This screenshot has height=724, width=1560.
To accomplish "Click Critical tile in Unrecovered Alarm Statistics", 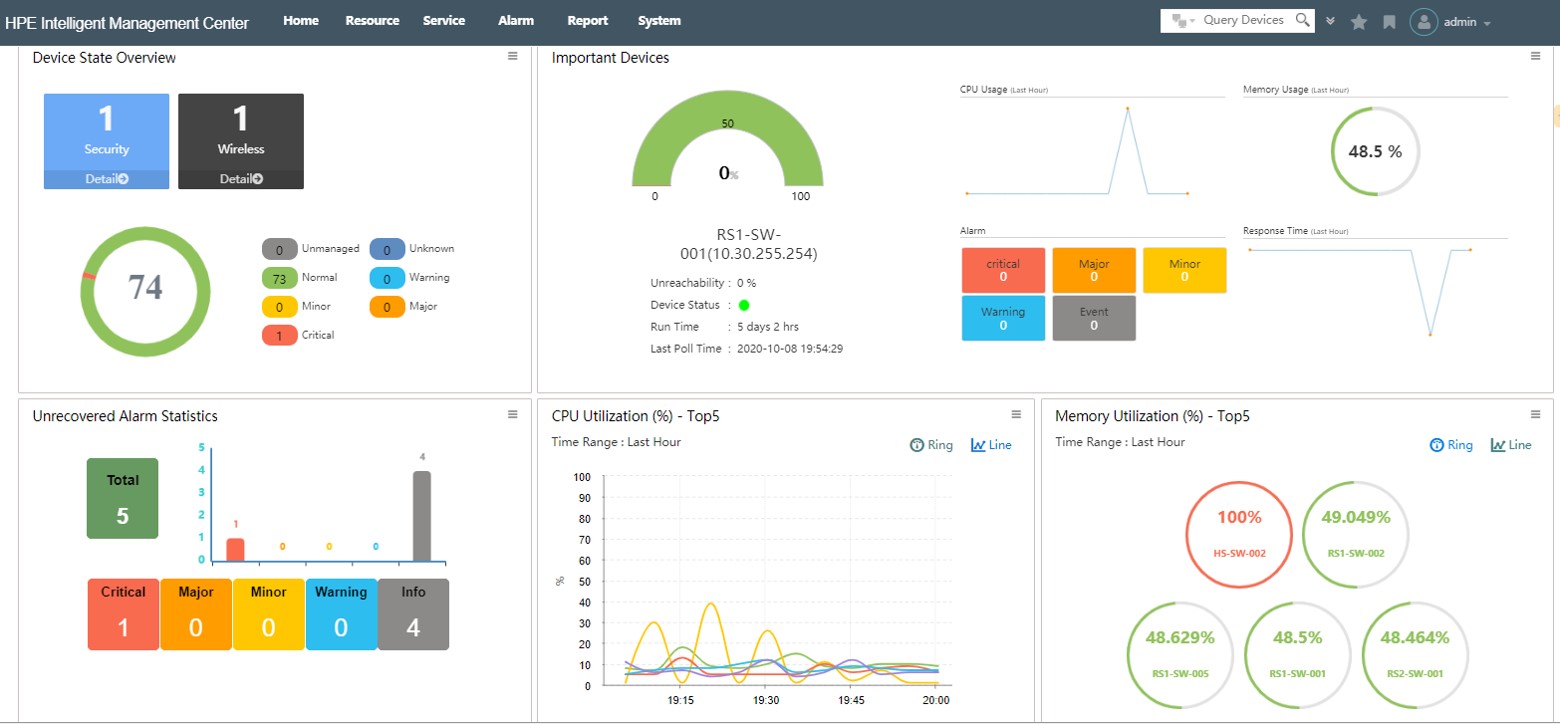I will click(123, 614).
